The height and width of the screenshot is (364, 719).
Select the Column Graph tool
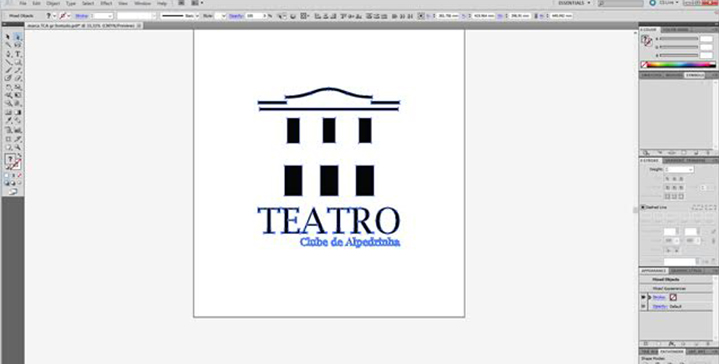[x=18, y=130]
